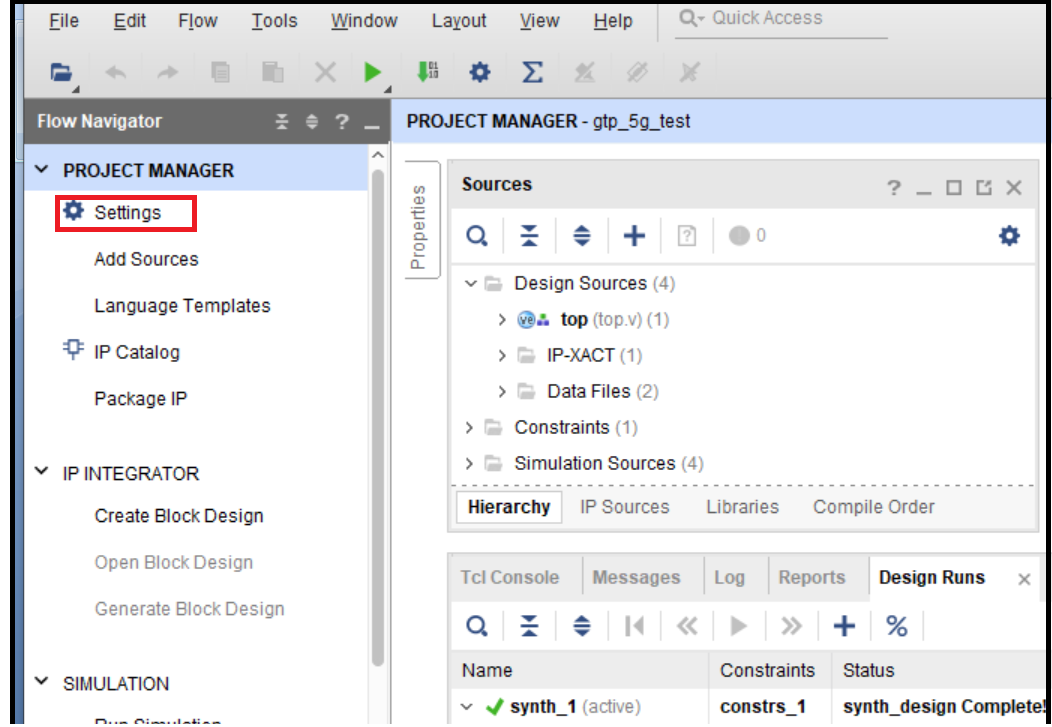Click the Flow Navigator vertical scrollbar
Image resolution: width=1052 pixels, height=727 pixels.
click(x=378, y=417)
